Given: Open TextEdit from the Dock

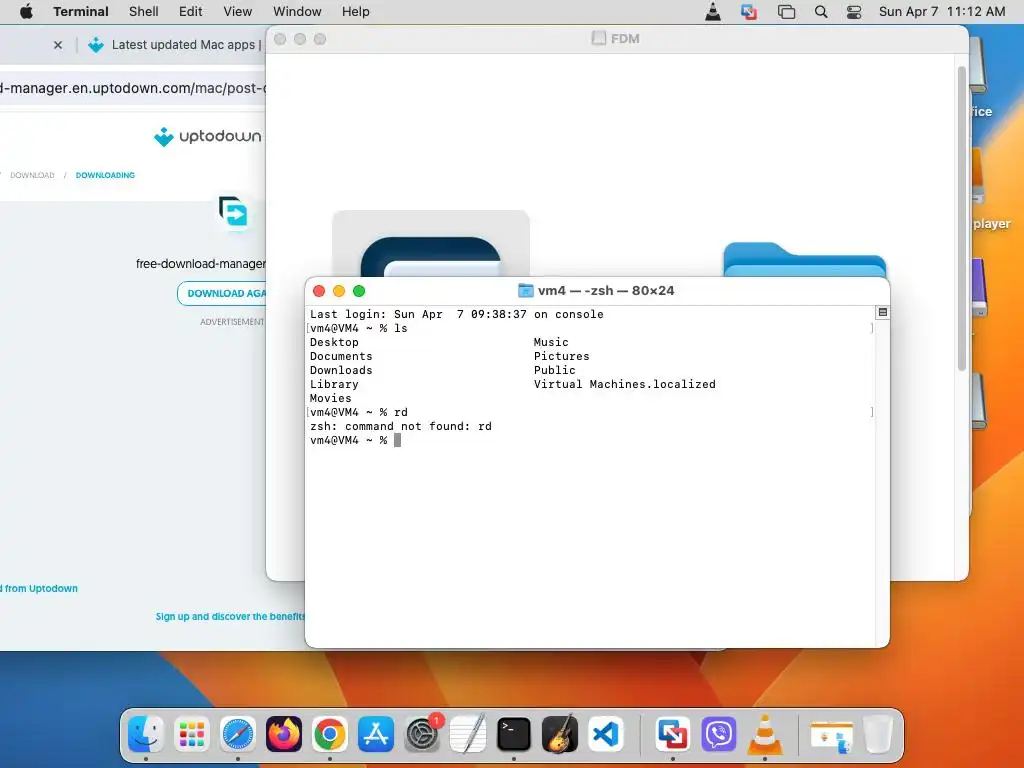Looking at the screenshot, I should click(x=468, y=734).
